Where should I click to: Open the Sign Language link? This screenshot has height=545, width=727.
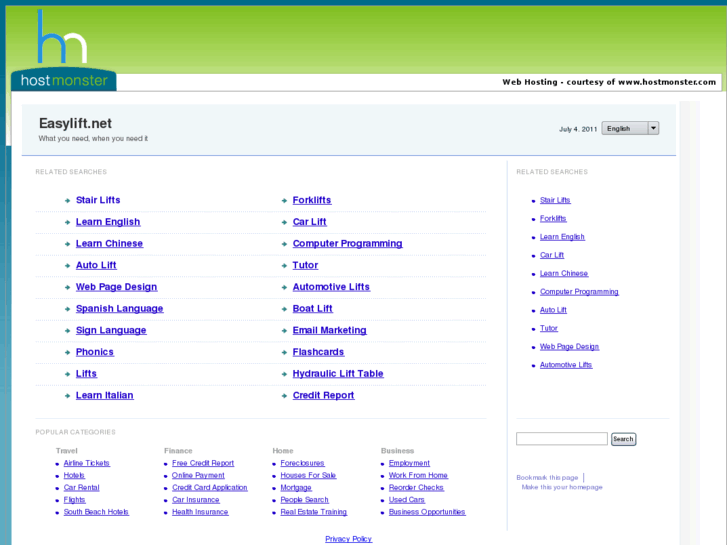(111, 330)
